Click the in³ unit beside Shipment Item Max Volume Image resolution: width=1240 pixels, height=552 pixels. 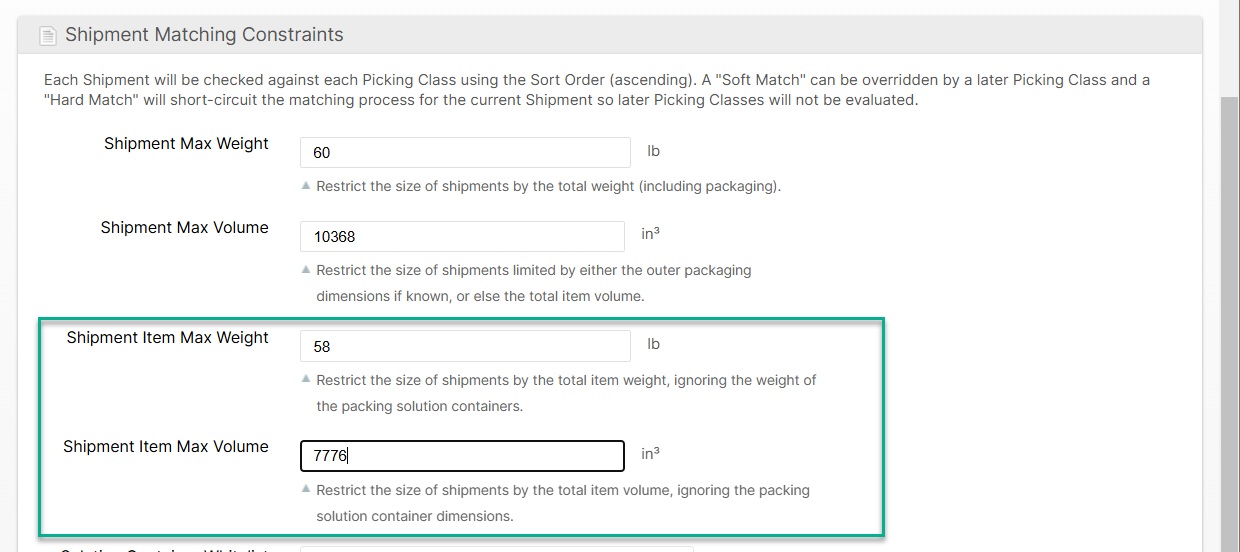[650, 454]
